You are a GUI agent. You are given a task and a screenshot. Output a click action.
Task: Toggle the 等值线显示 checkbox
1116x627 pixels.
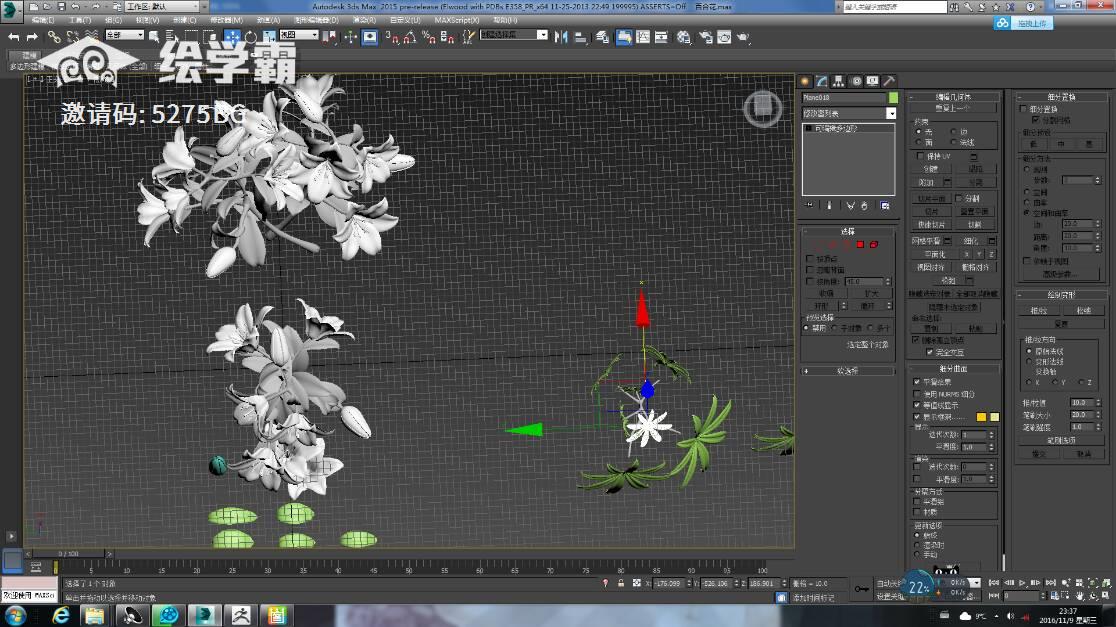[x=917, y=405]
